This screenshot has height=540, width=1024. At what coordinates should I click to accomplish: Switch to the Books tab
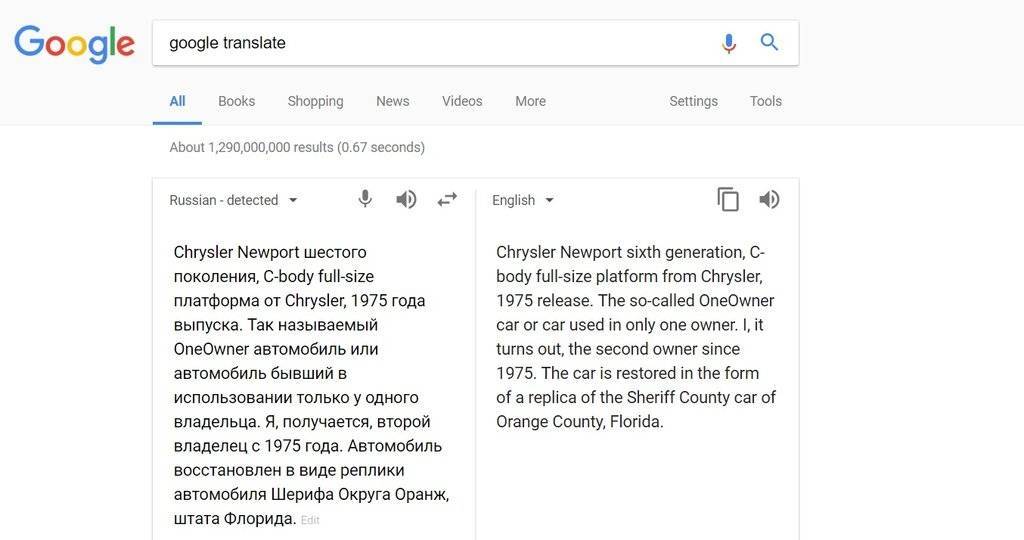(236, 101)
